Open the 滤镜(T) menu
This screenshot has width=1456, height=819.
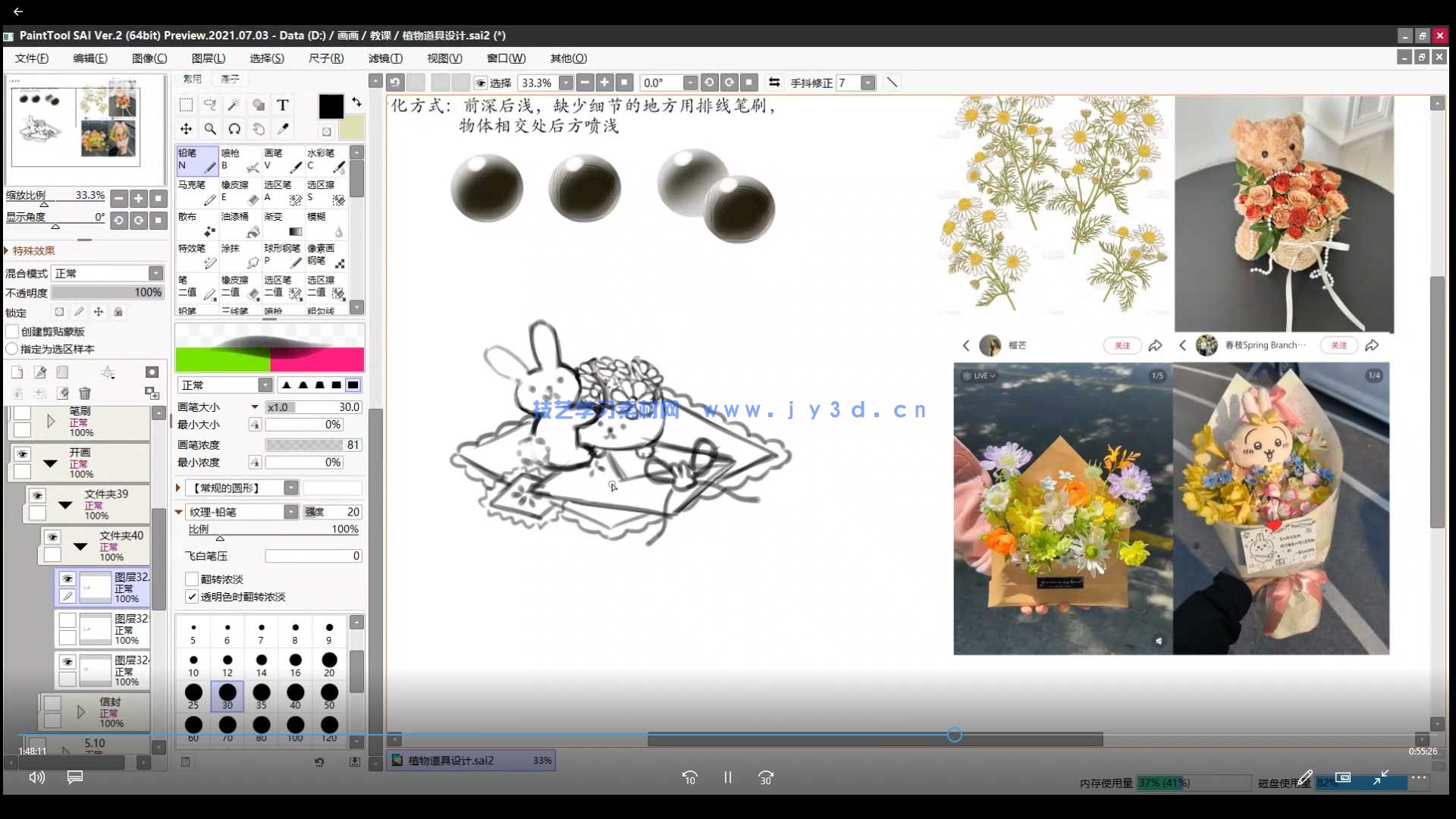click(385, 58)
